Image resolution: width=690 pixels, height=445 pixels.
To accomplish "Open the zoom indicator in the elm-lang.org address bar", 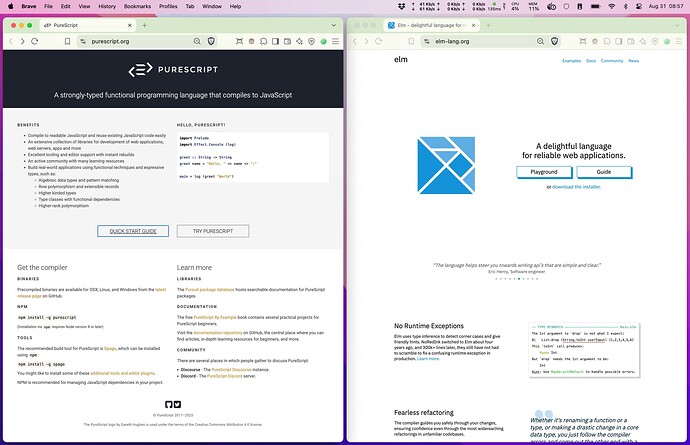I will click(540, 41).
